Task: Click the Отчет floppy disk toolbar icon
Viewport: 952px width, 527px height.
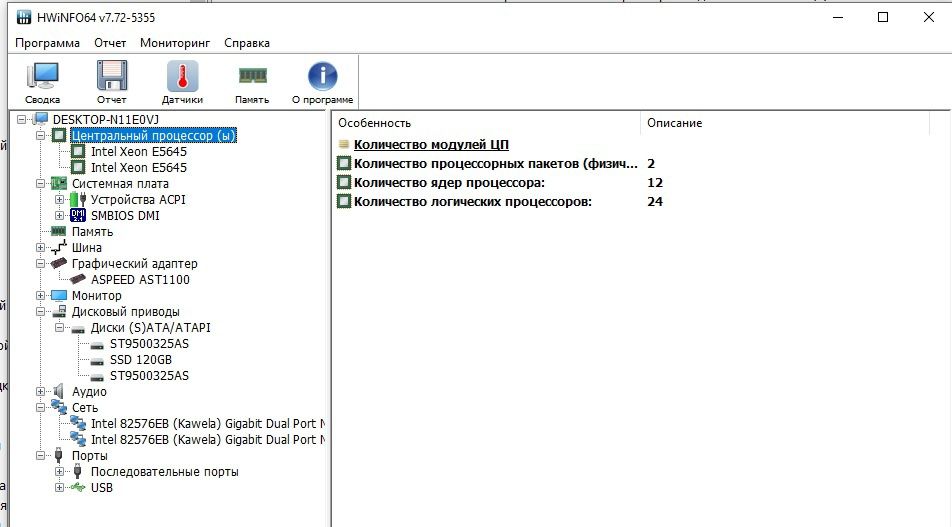Action: click(112, 76)
